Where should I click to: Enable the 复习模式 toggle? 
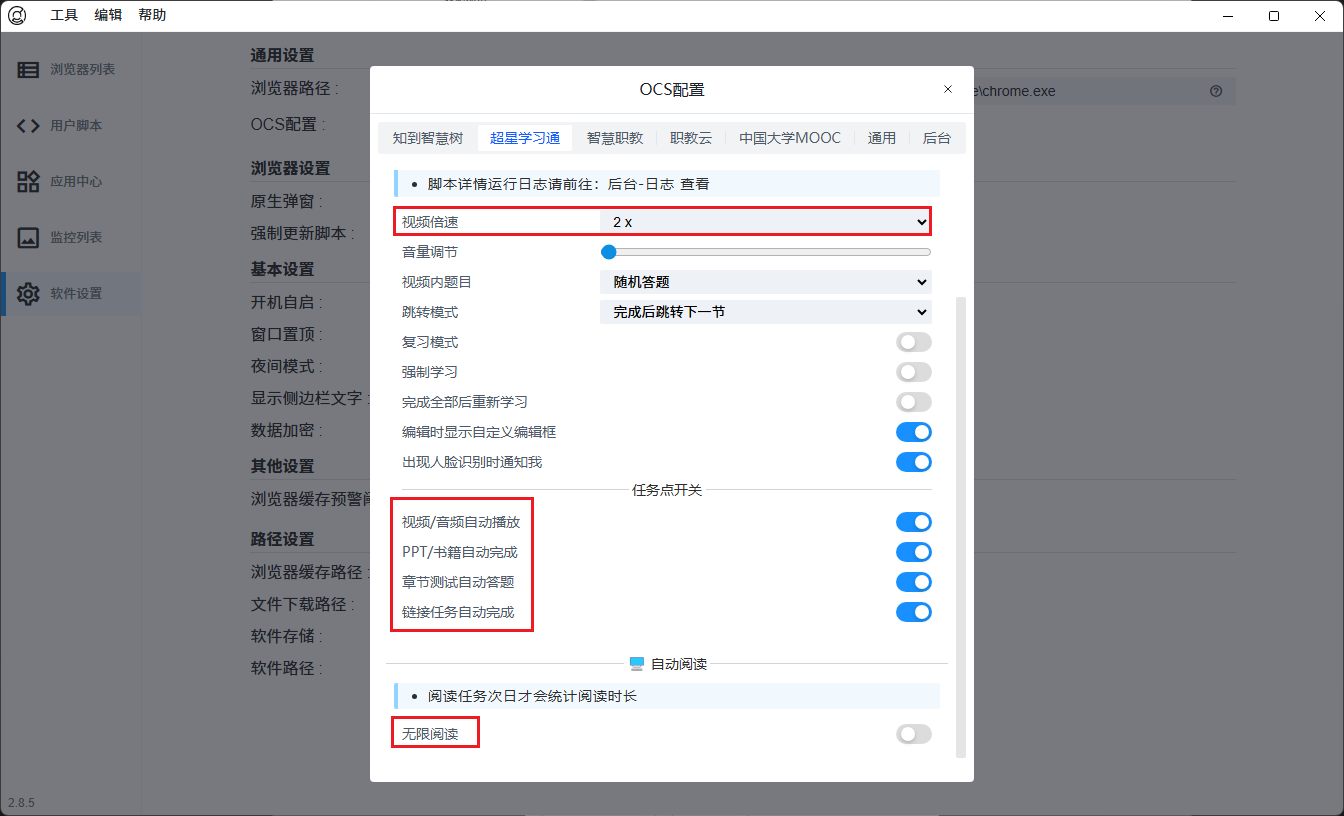point(913,342)
